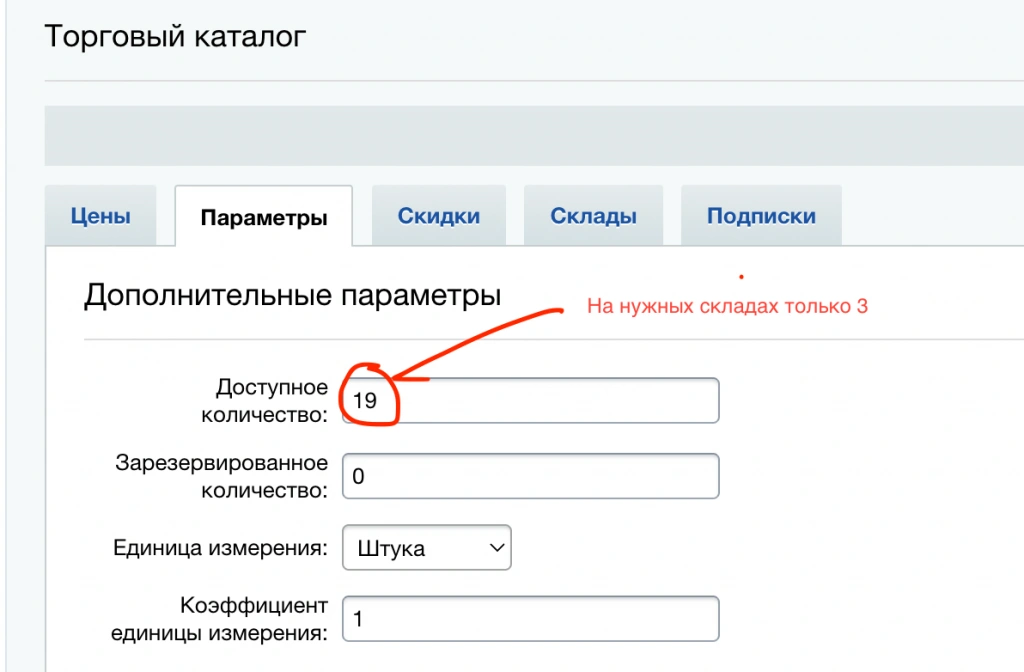This screenshot has height=672, width=1024.
Task: Click the Торговый каталог heading
Action: pos(175,36)
